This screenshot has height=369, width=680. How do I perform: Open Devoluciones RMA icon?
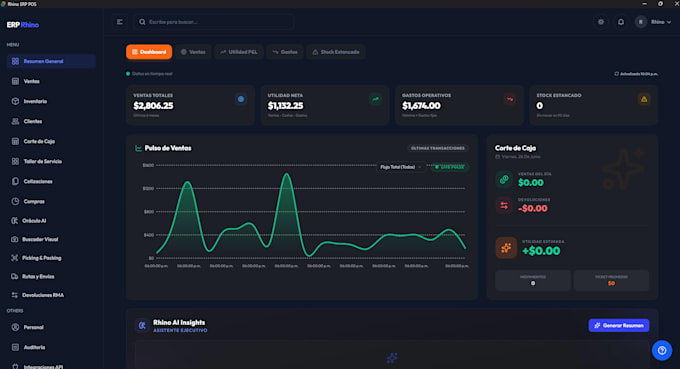(14, 295)
